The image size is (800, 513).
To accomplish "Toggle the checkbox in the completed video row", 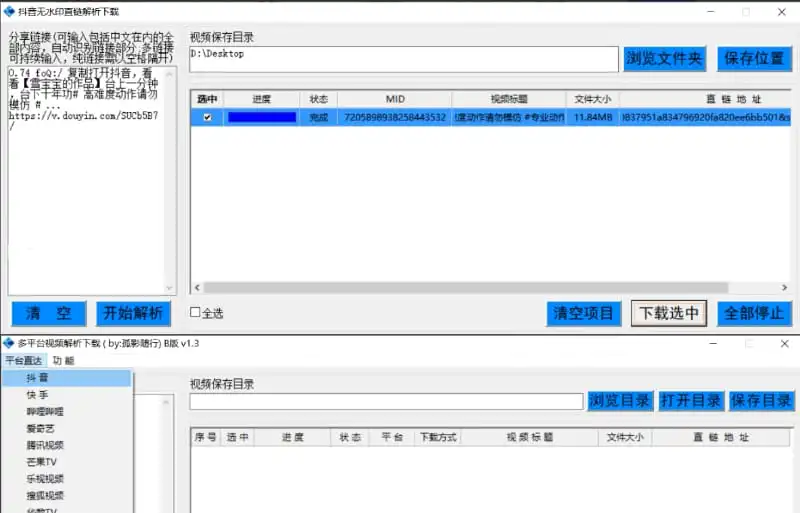I will [207, 117].
